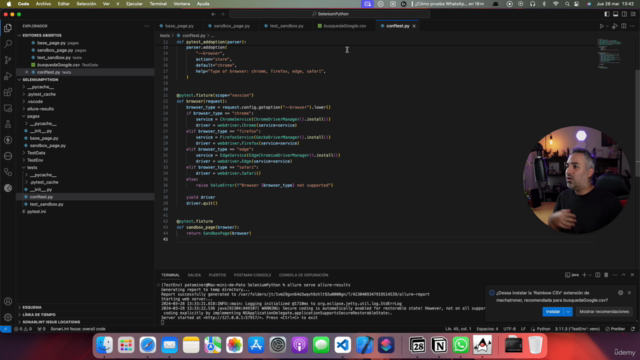Screen dimensions: 640x360
Task: Open the Selección menu
Action: pyautogui.click(x=86, y=4)
